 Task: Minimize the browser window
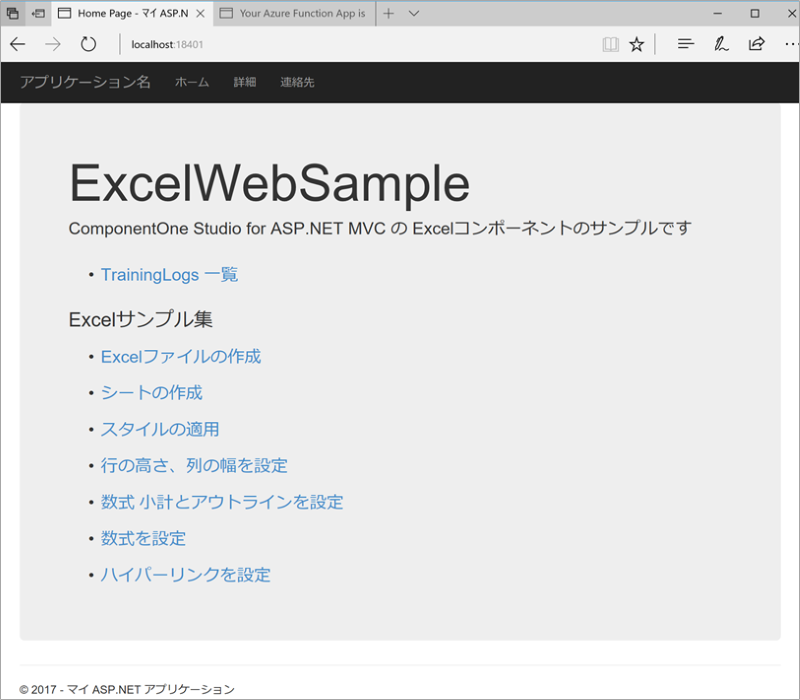tap(717, 13)
